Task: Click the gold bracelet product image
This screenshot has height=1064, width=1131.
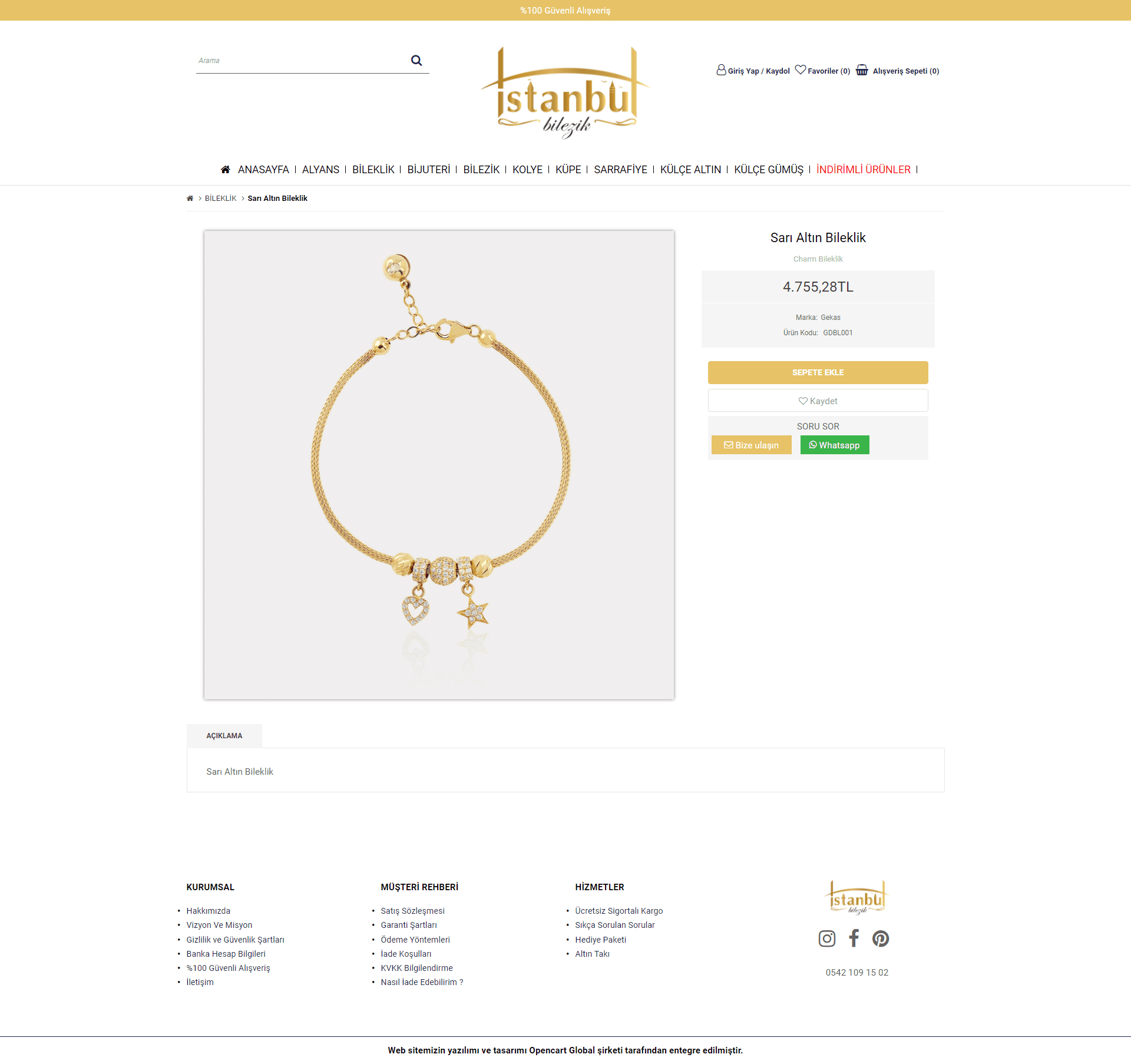Action: coord(439,465)
